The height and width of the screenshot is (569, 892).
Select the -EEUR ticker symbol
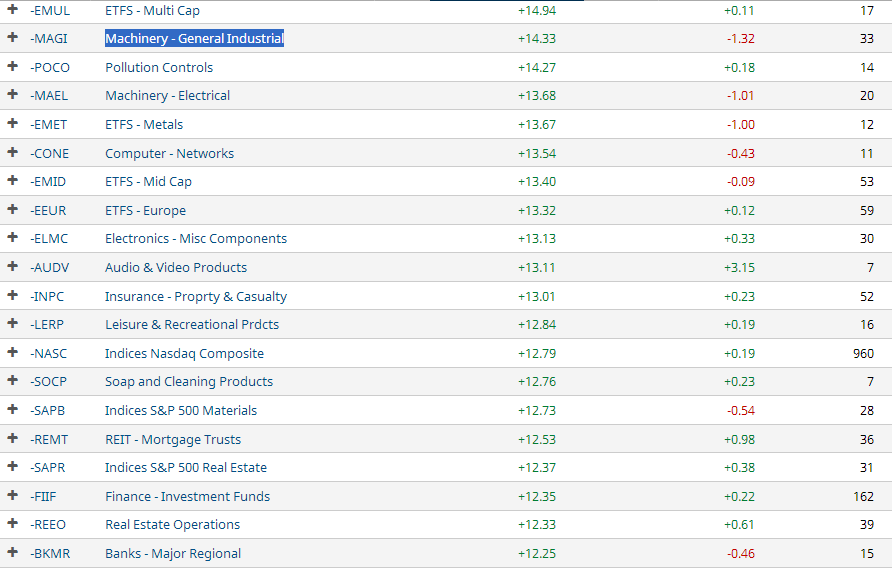pyautogui.click(x=48, y=211)
